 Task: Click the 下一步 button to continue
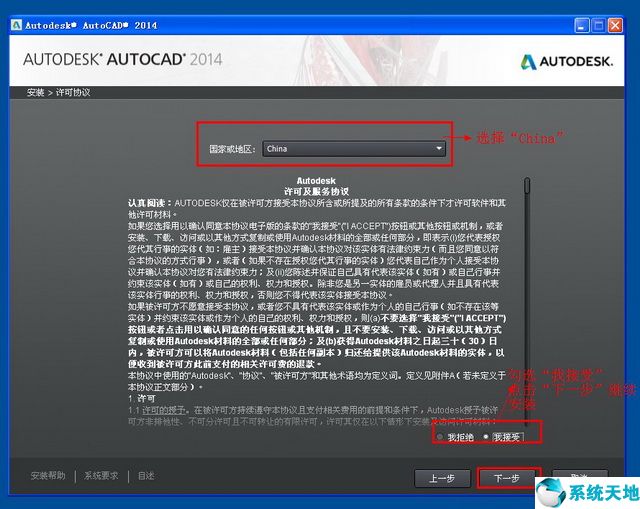[507, 478]
